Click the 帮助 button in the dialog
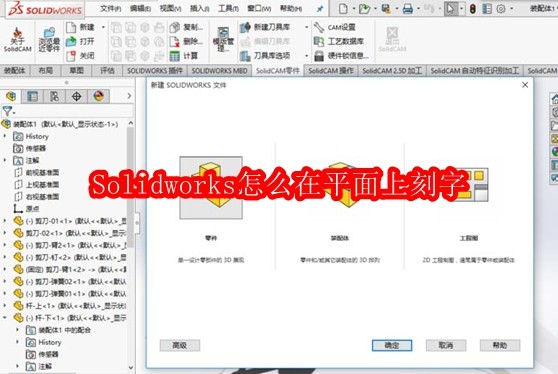Image resolution: width=558 pixels, height=374 pixels. [500, 345]
